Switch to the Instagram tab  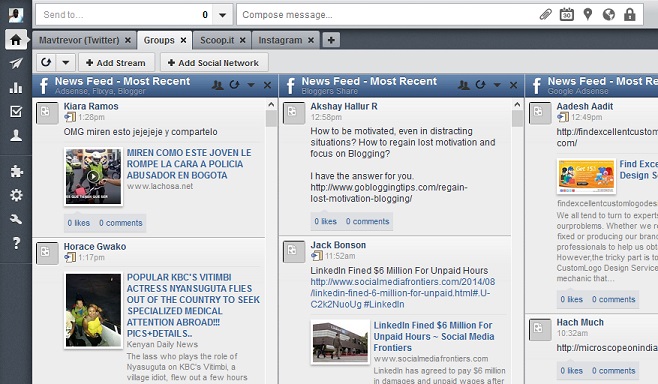[x=280, y=40]
